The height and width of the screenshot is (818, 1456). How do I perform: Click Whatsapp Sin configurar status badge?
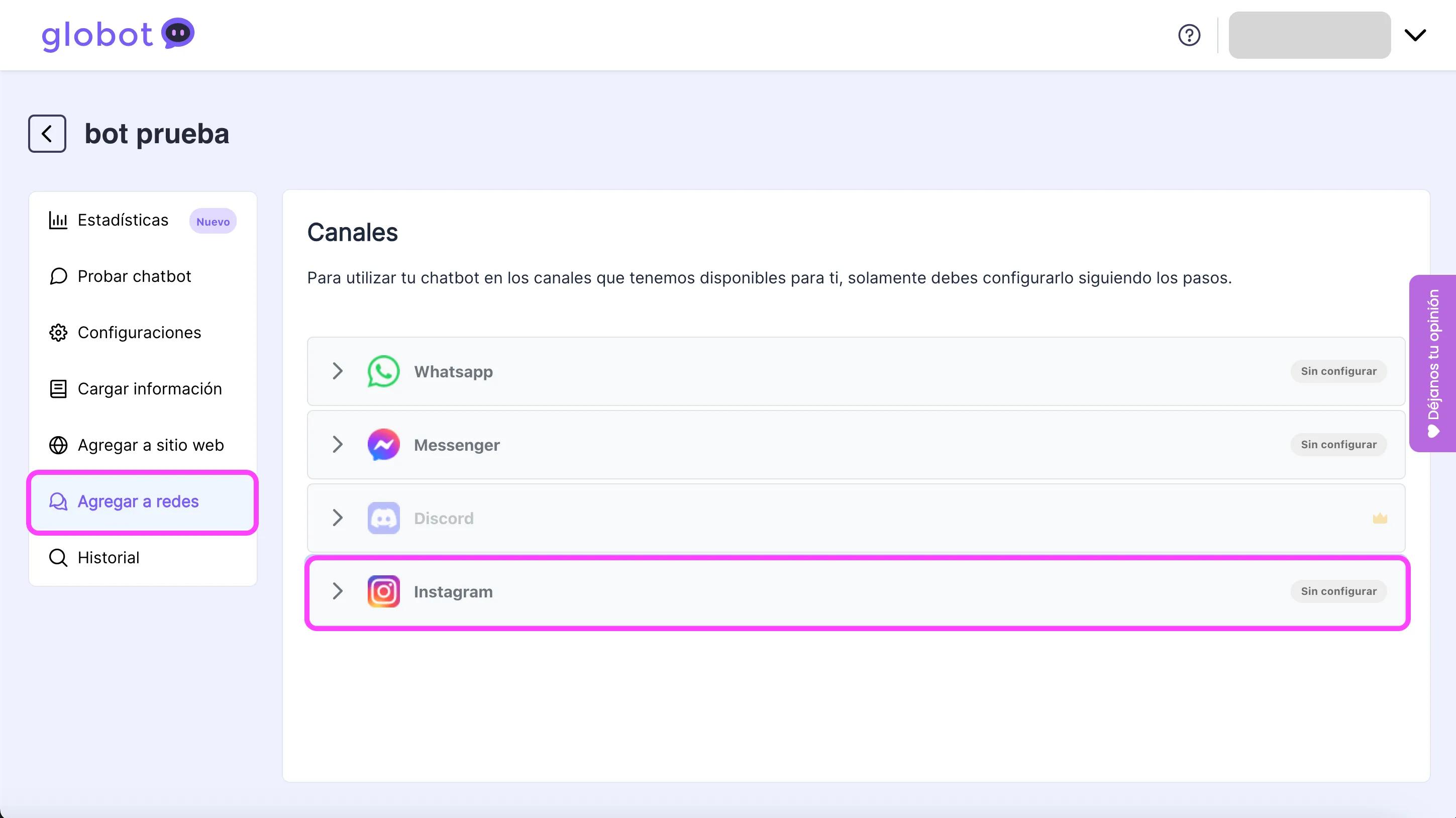1338,371
